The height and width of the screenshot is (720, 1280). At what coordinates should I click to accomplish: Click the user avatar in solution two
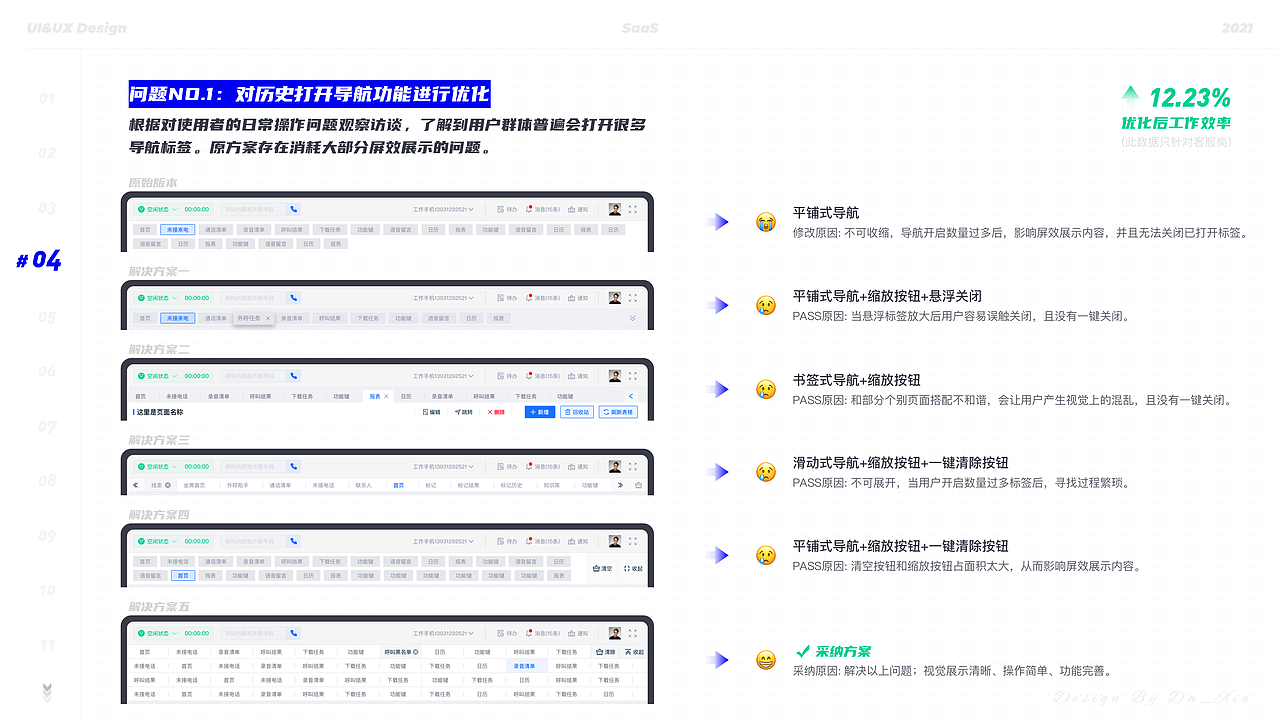pyautogui.click(x=615, y=376)
